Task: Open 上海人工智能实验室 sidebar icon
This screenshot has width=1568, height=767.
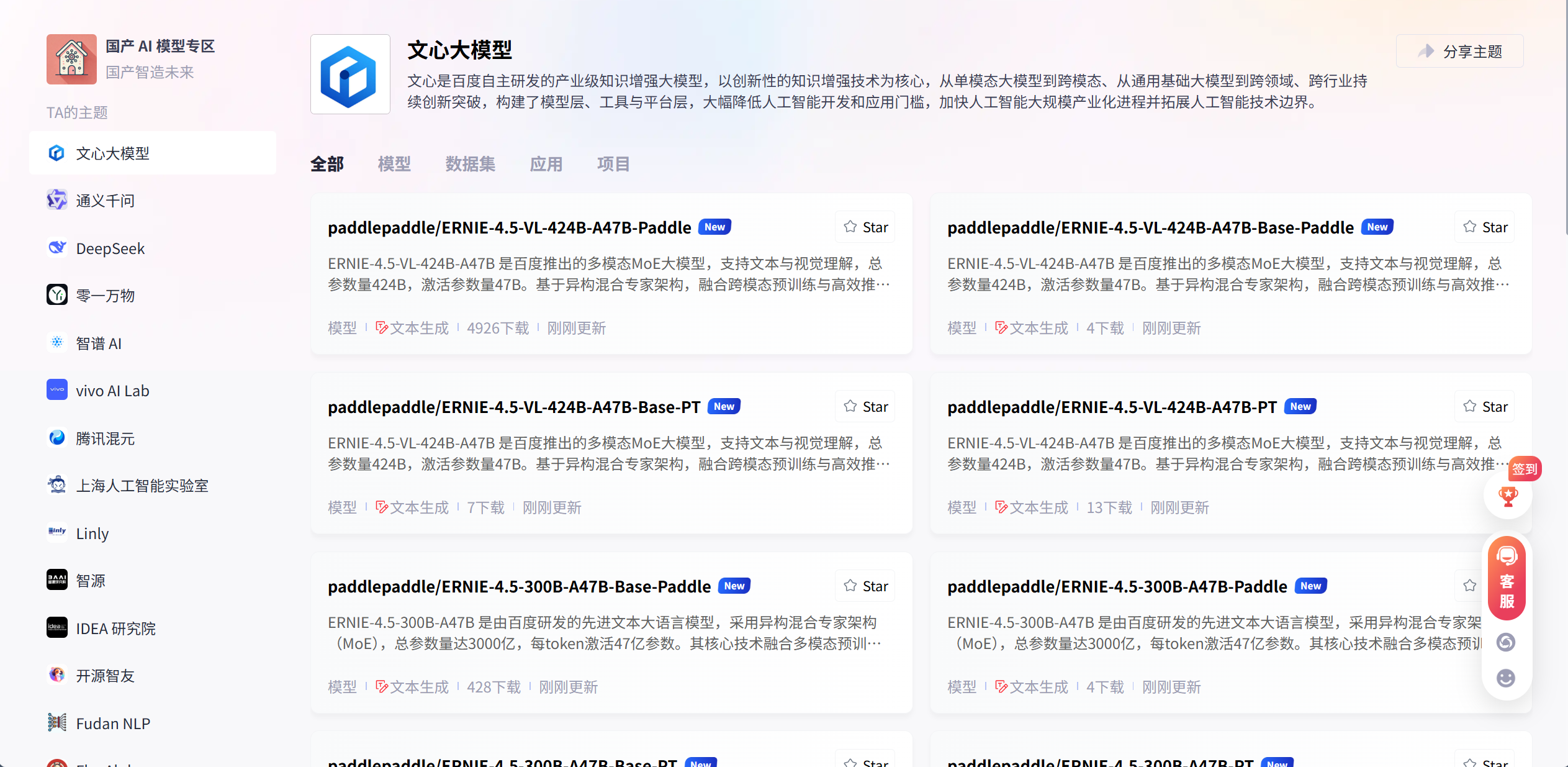Action: click(x=56, y=484)
